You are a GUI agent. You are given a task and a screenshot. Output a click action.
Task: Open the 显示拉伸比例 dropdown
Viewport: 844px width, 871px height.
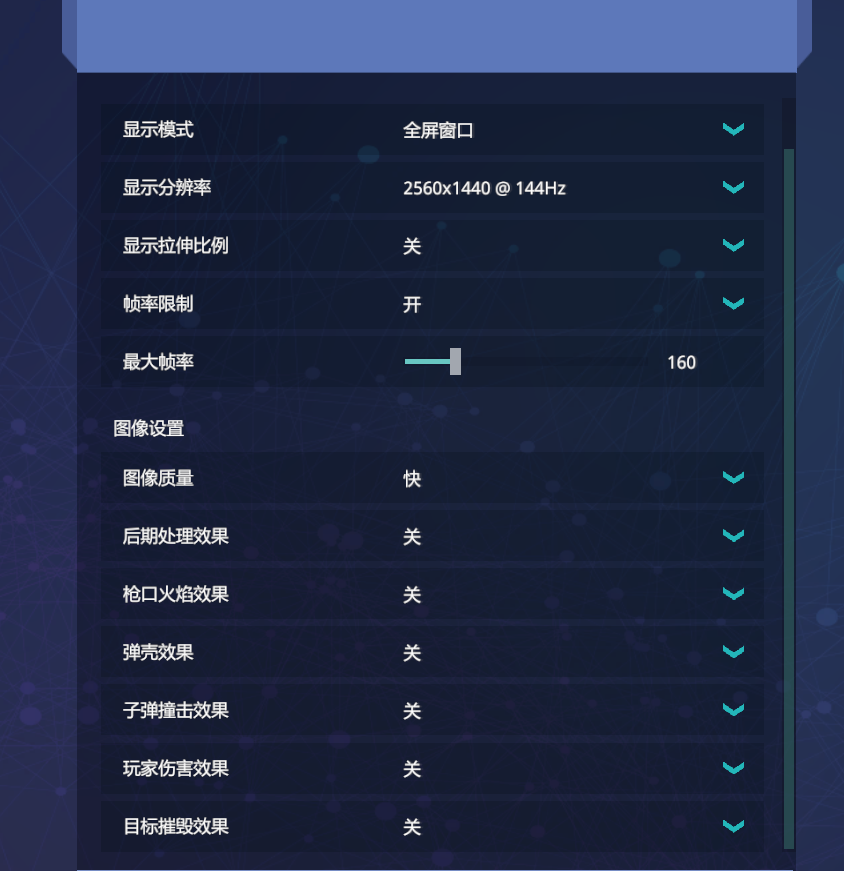click(733, 245)
